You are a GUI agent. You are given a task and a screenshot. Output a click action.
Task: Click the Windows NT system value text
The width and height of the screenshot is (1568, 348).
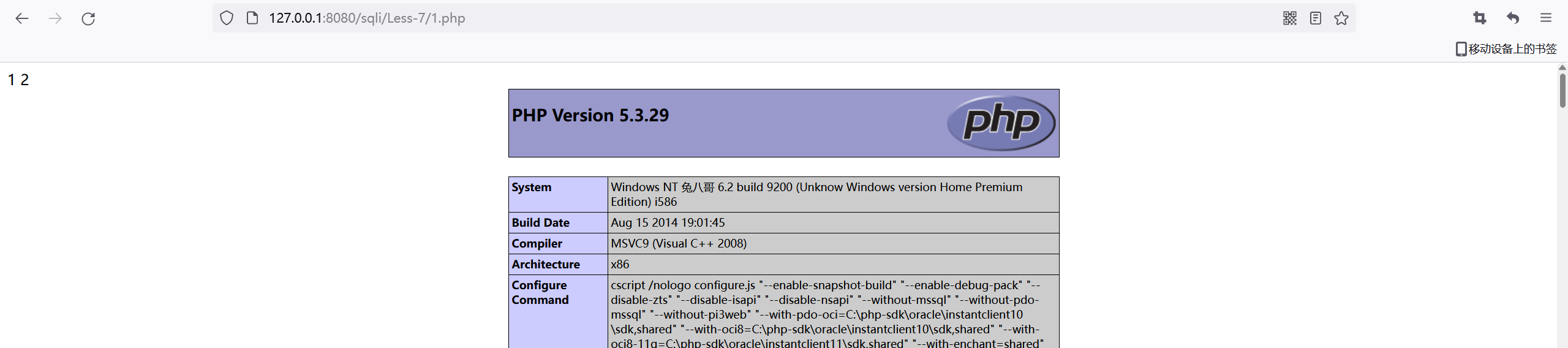(x=816, y=195)
